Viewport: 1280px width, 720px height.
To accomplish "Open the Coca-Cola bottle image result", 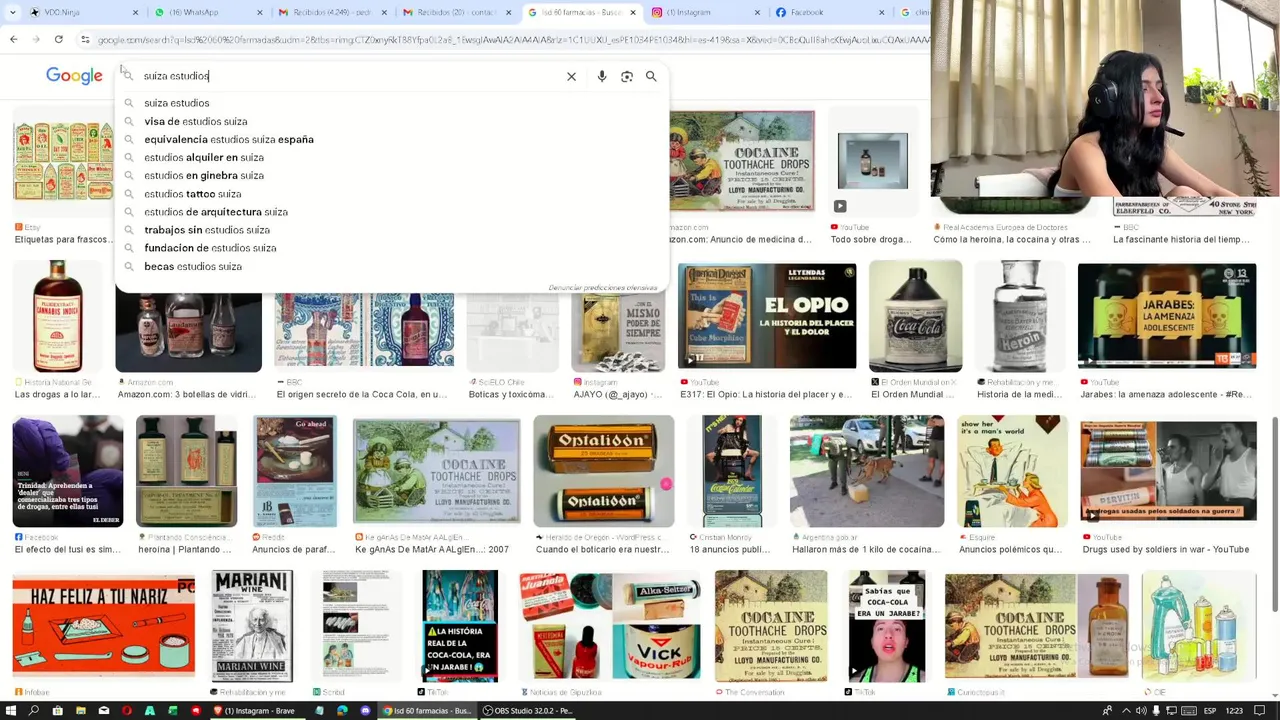I will click(915, 316).
